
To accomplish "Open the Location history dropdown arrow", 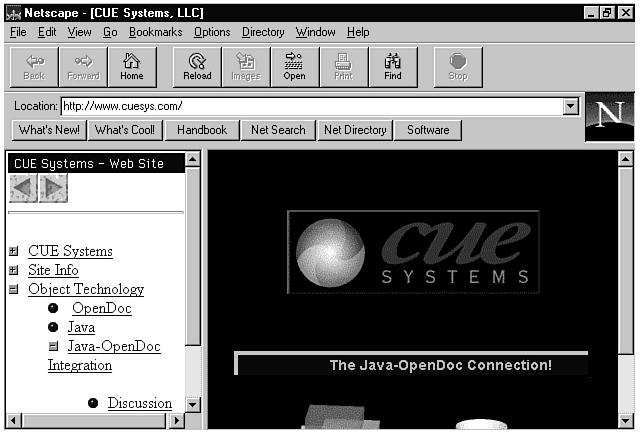I will coord(571,106).
